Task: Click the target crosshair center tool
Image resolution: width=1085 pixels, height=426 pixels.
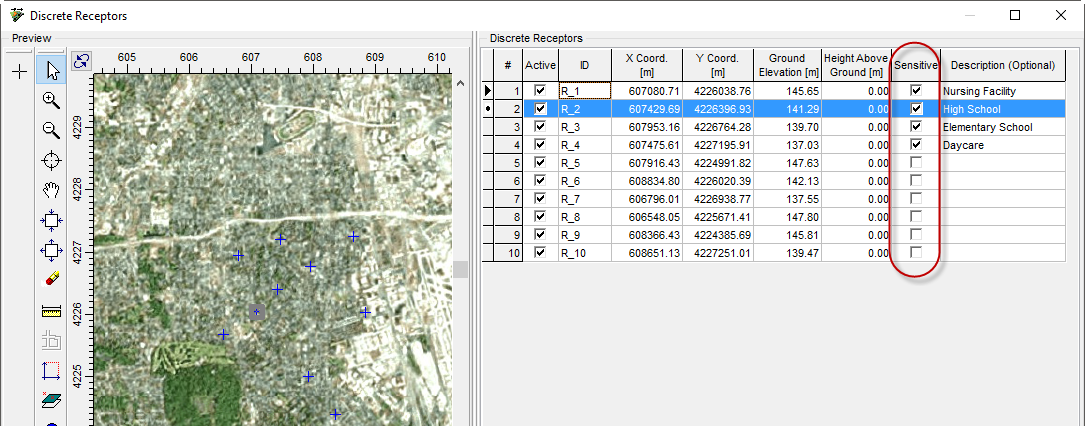Action: pos(52,161)
